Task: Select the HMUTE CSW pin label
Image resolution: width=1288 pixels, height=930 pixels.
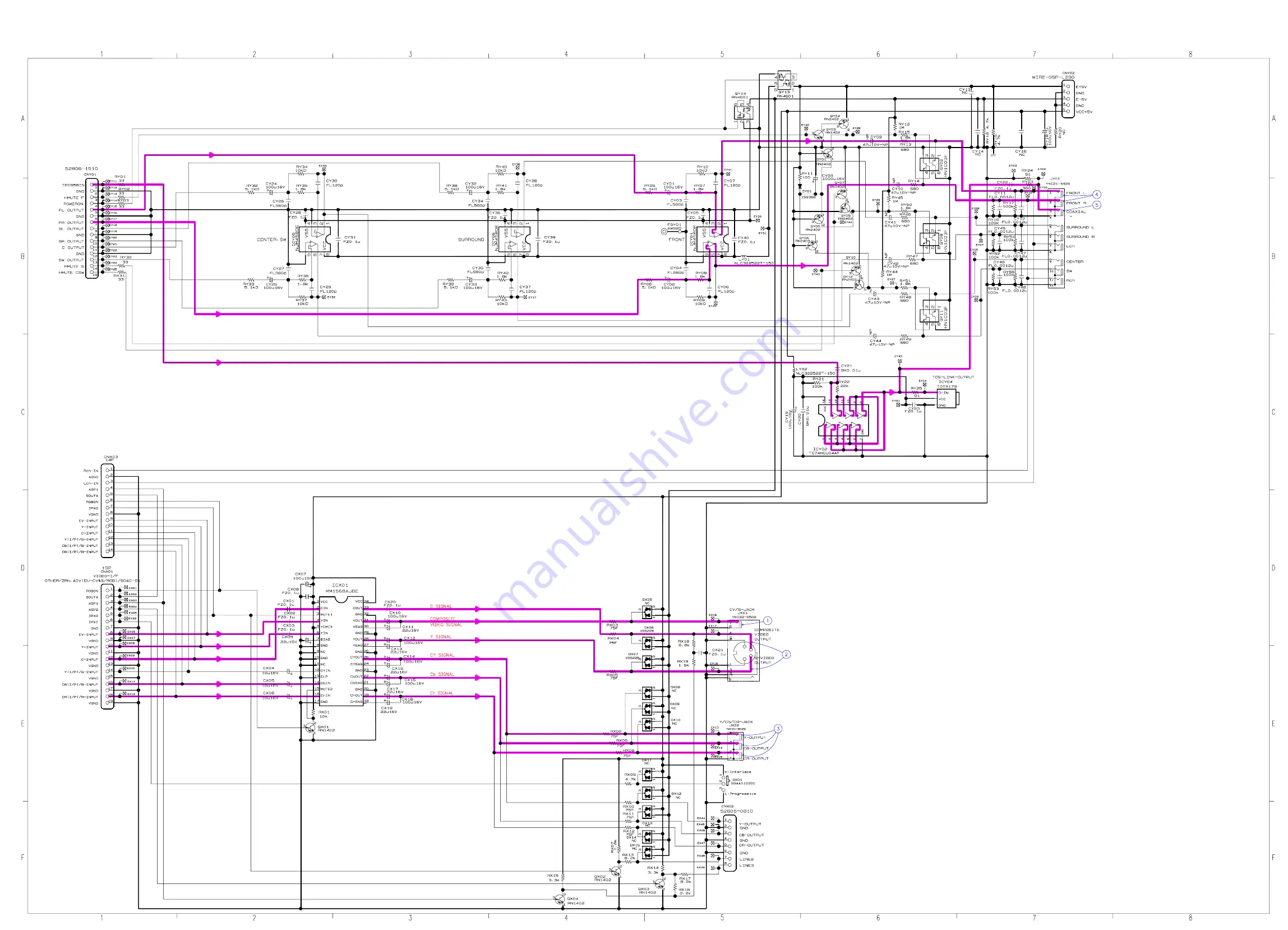Action: click(x=71, y=272)
